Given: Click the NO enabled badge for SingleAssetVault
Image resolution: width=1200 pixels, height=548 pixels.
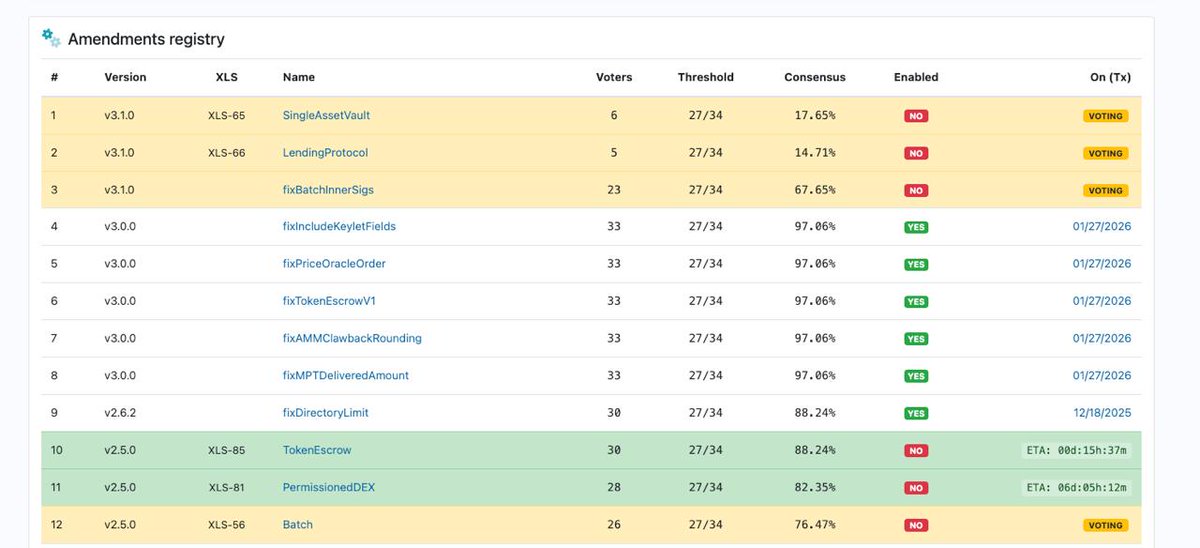Looking at the screenshot, I should (916, 116).
